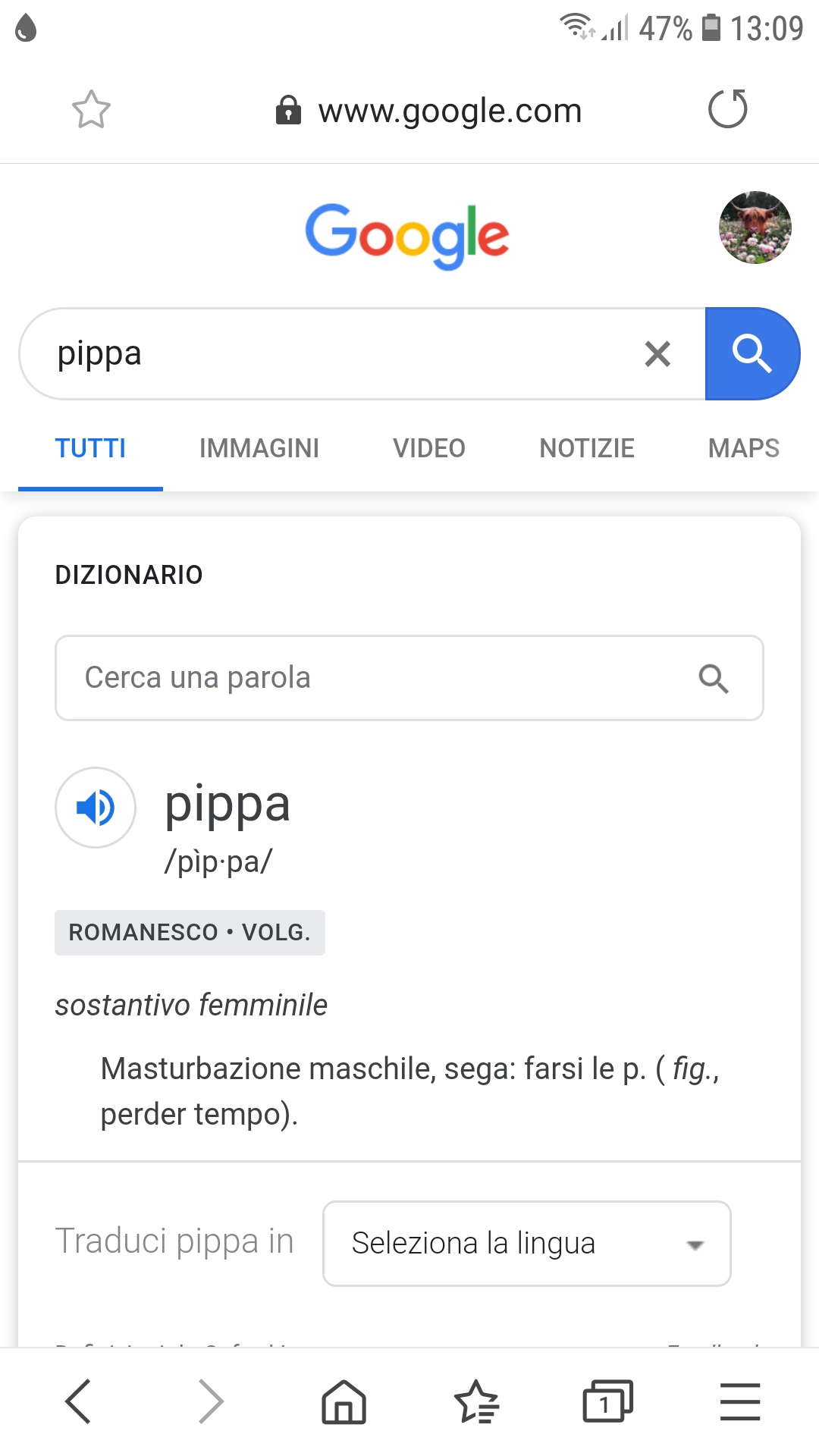Open the browser hamburger menu
Screen dimensions: 819x1456
740,1401
